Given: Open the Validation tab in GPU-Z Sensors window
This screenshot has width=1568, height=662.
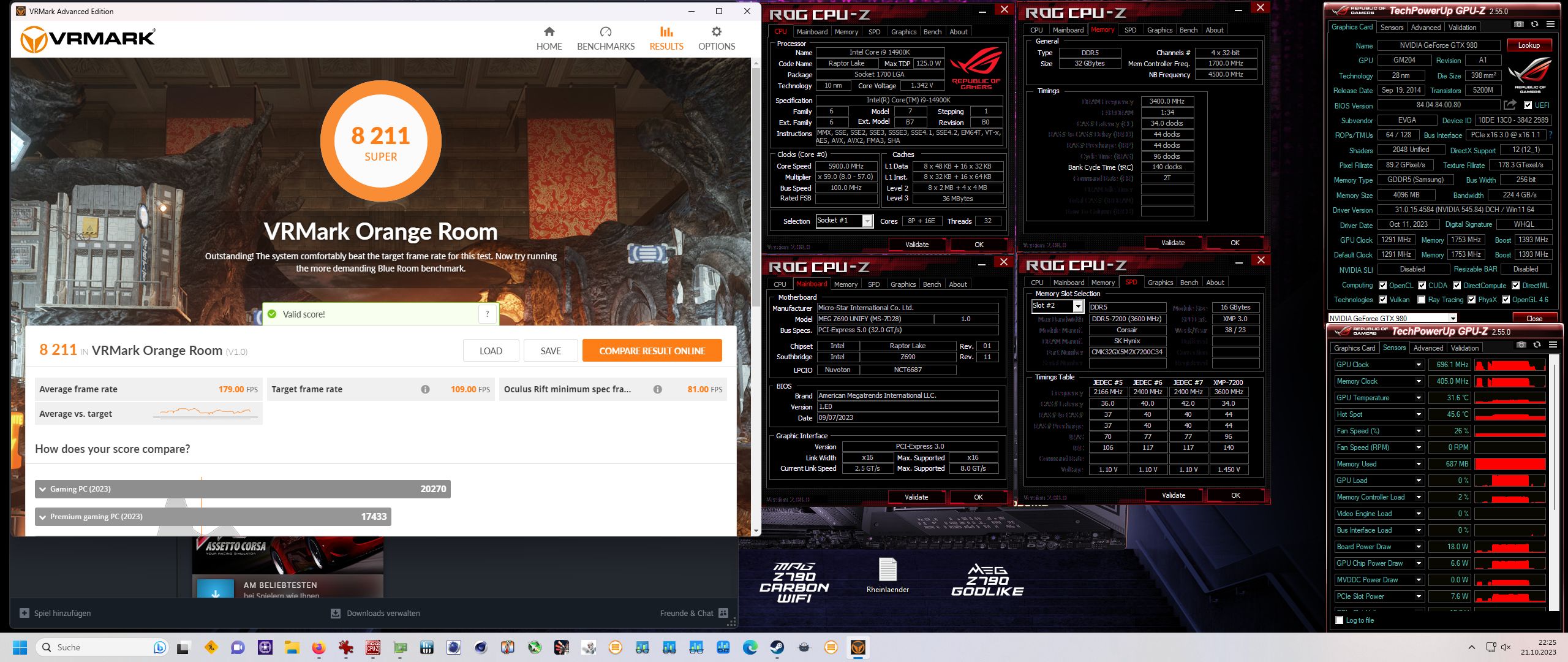Looking at the screenshot, I should [x=1464, y=348].
